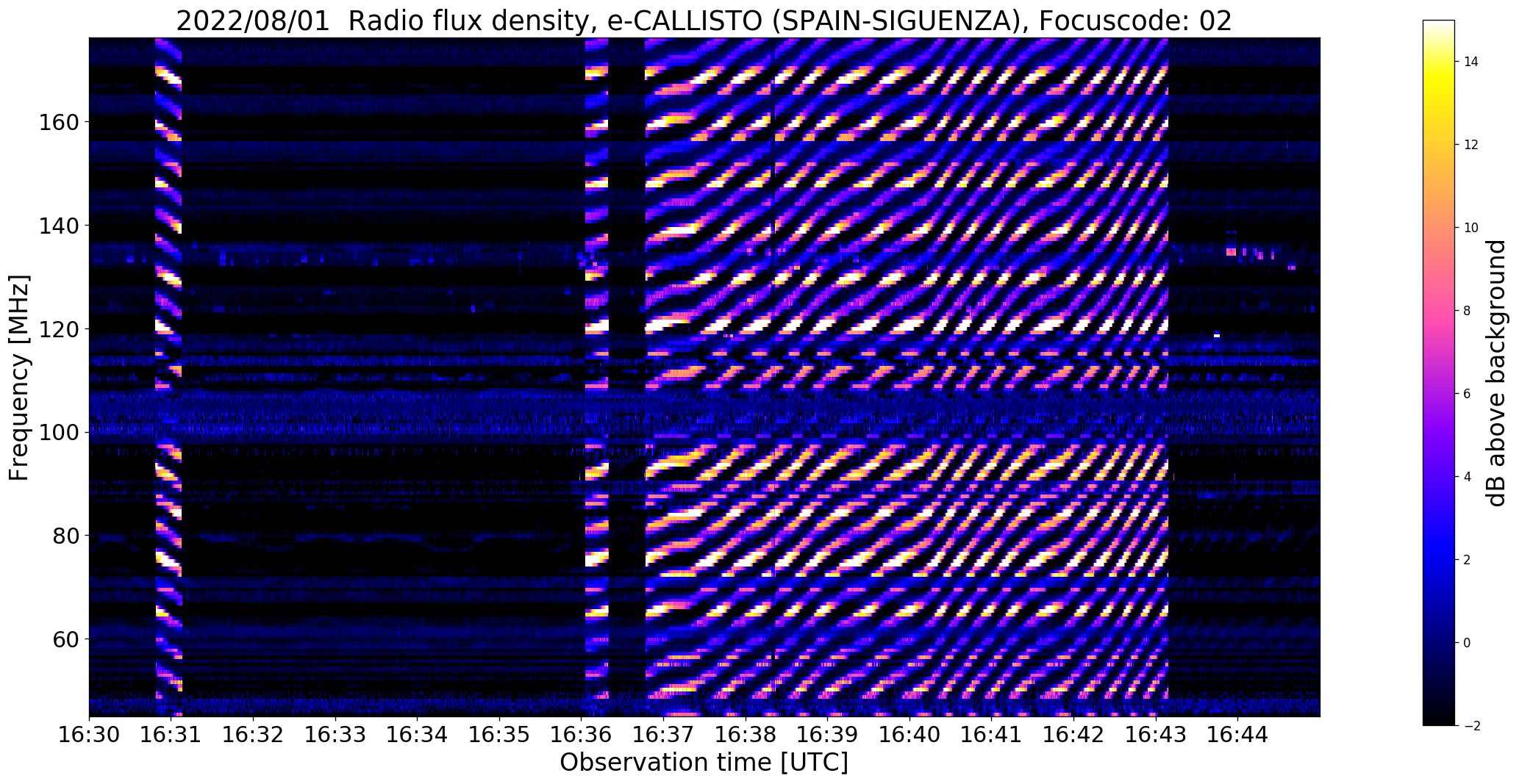Click the 16:41 time tick label

pyautogui.click(x=992, y=735)
